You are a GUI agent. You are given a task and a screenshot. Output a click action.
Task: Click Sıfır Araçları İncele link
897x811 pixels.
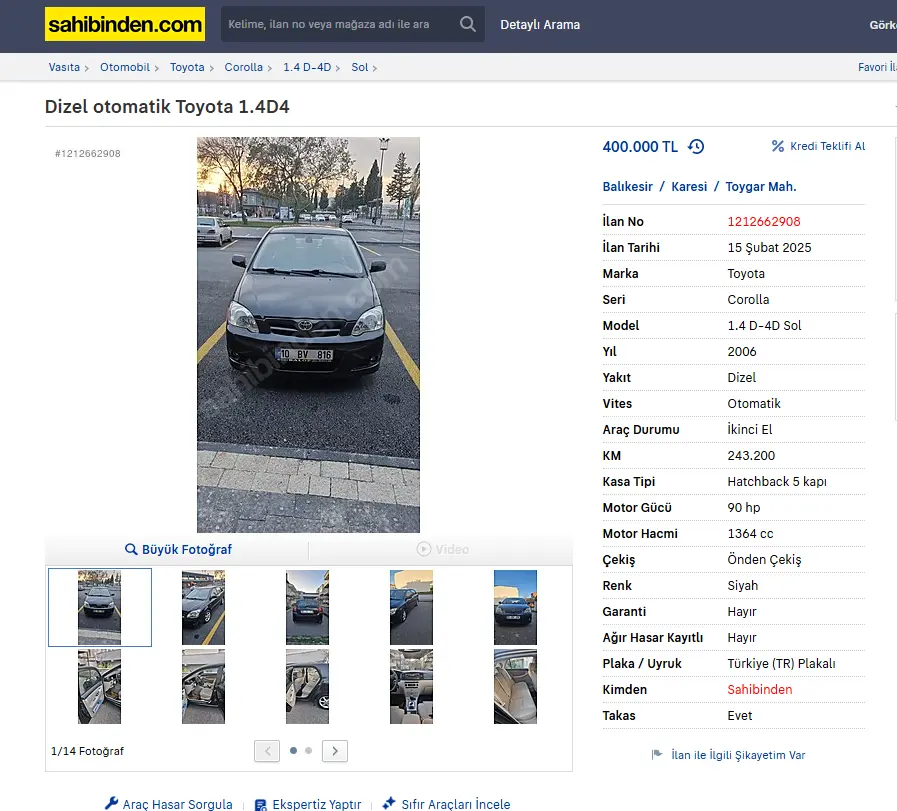[x=456, y=804]
